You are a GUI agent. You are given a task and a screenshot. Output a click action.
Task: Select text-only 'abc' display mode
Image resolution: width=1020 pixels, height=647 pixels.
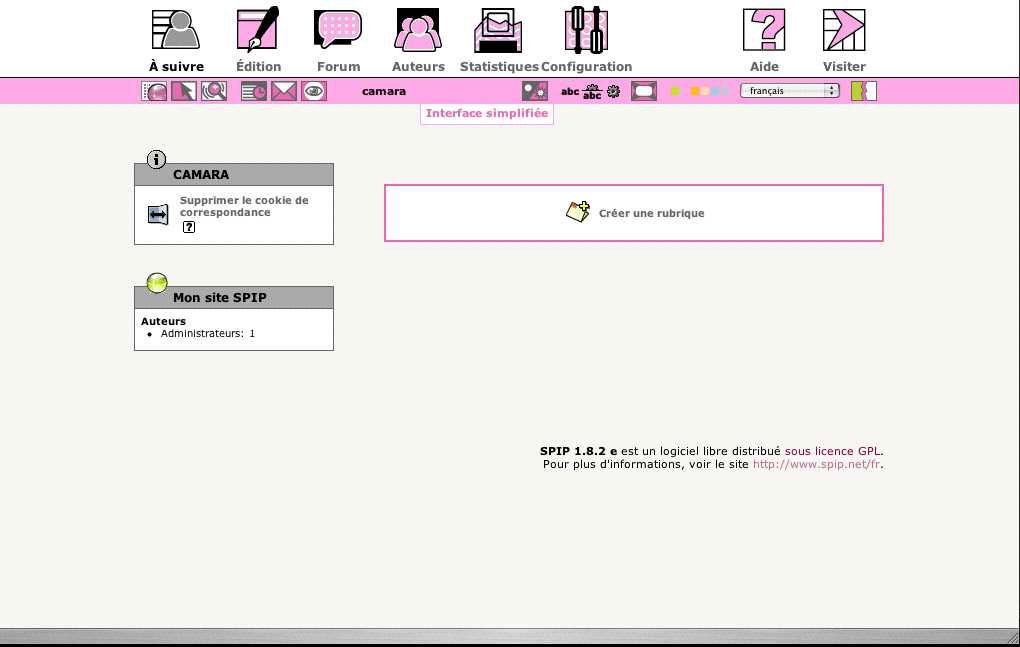coord(570,92)
